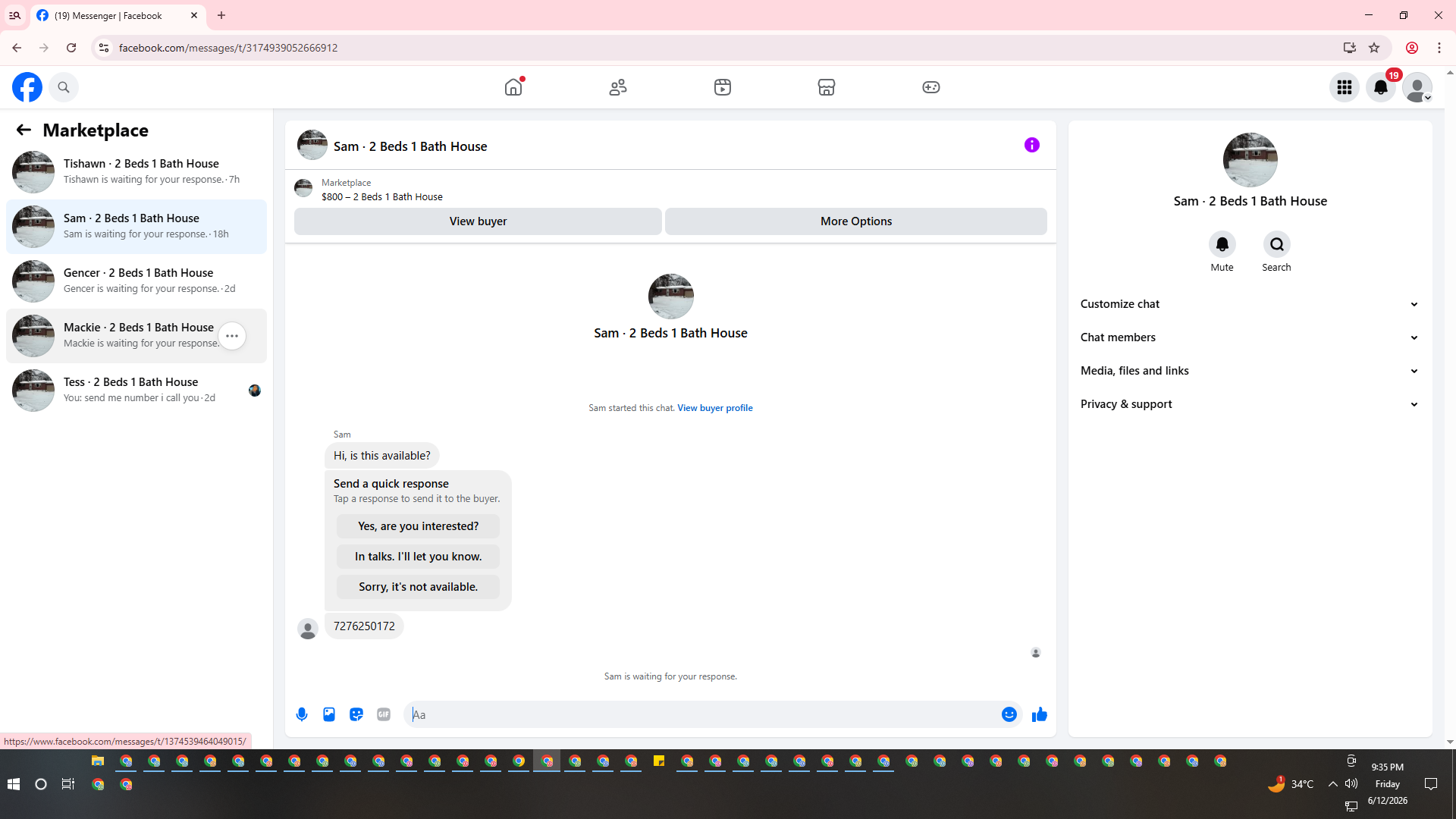Open the Facebook search icon
The image size is (1456, 819).
[x=64, y=87]
